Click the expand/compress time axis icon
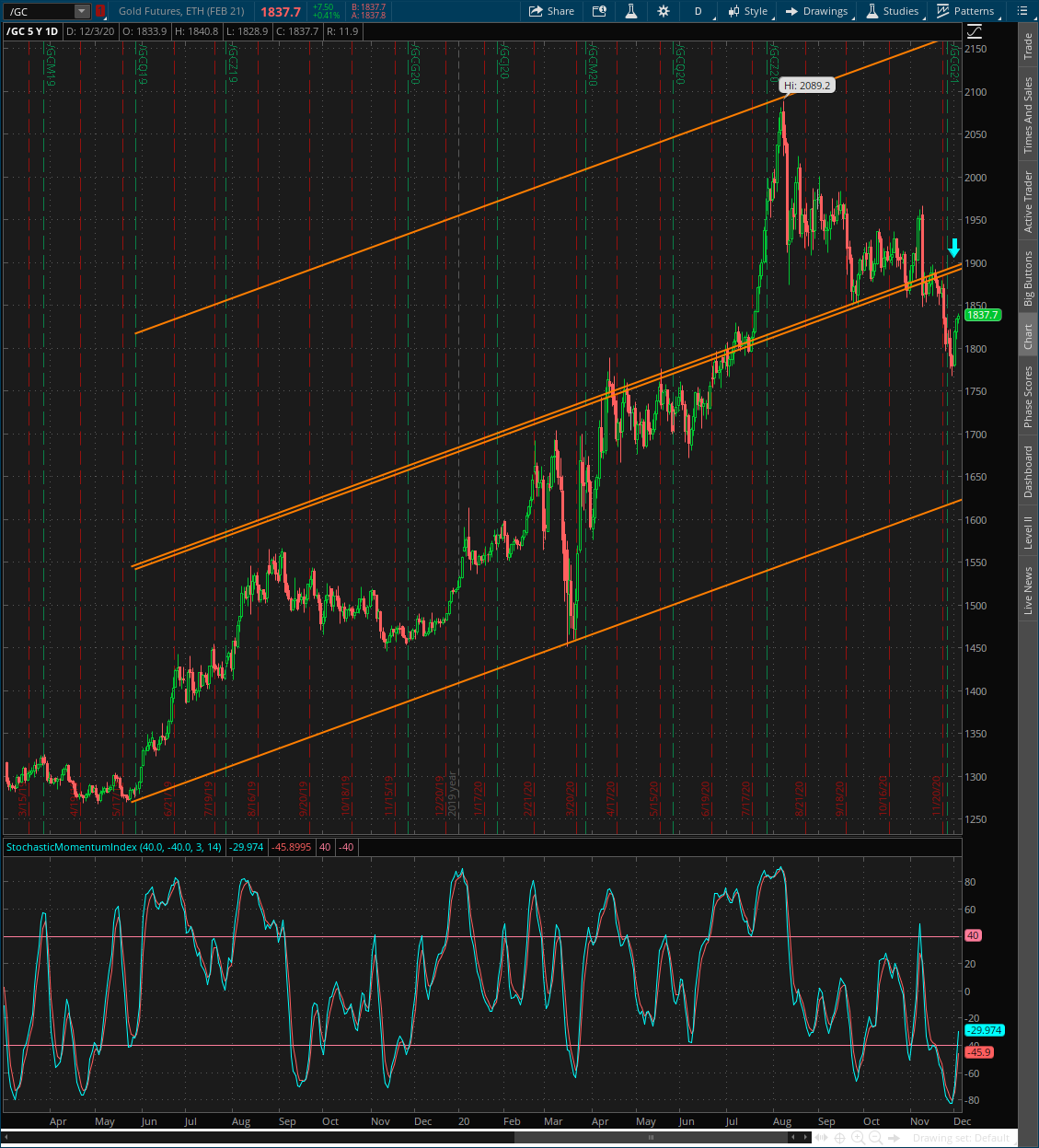 [x=822, y=1138]
